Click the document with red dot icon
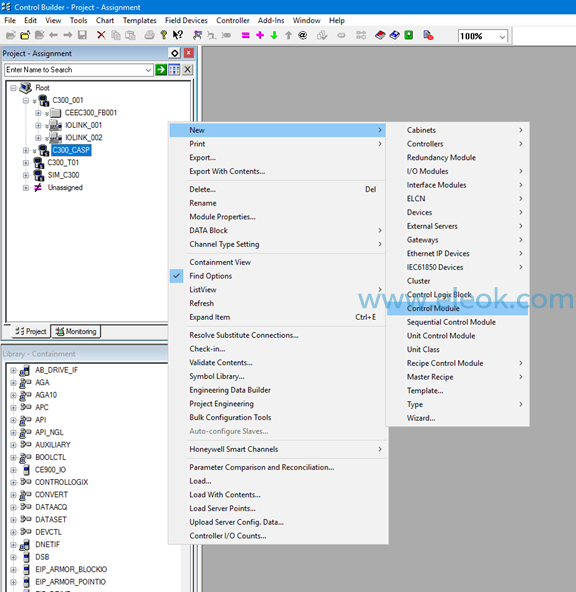Image resolution: width=576 pixels, height=592 pixels. coord(428,35)
